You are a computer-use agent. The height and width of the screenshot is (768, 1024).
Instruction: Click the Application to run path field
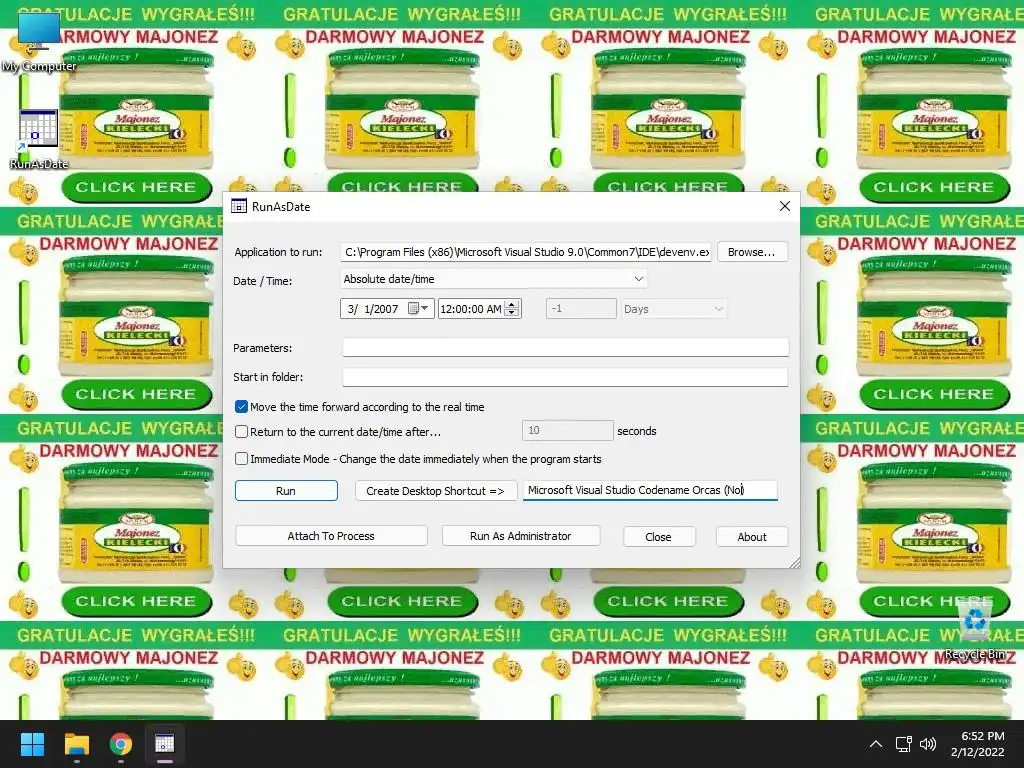526,252
